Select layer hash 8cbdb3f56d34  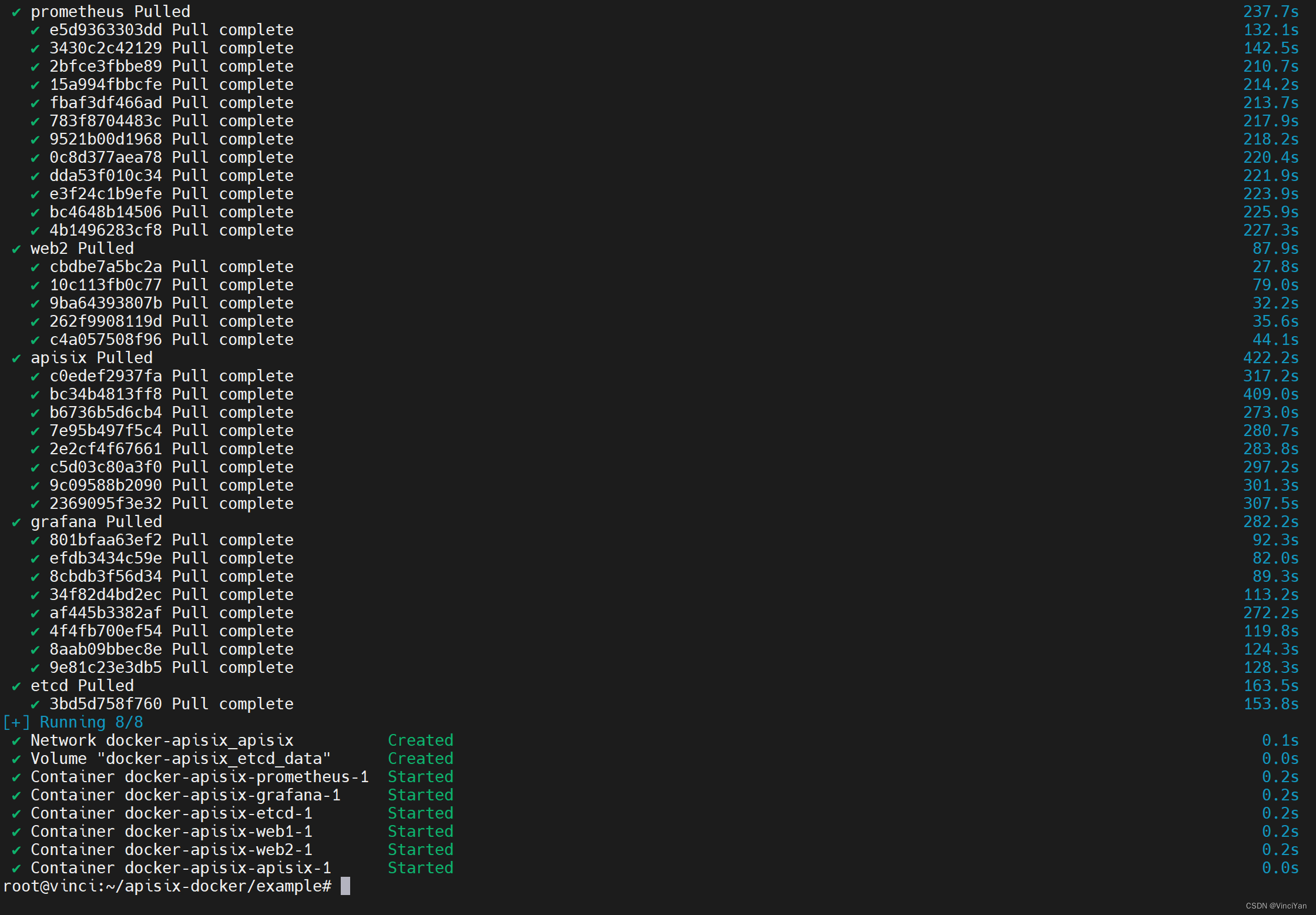[106, 577]
